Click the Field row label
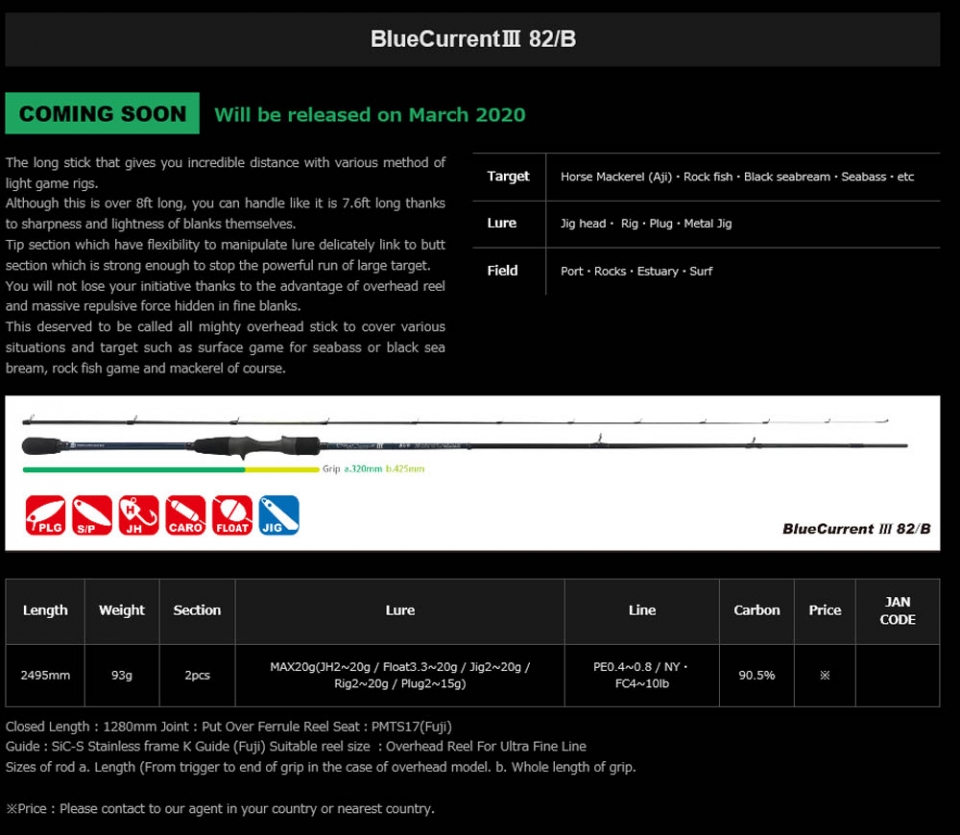Viewport: 960px width, 835px height. (502, 271)
